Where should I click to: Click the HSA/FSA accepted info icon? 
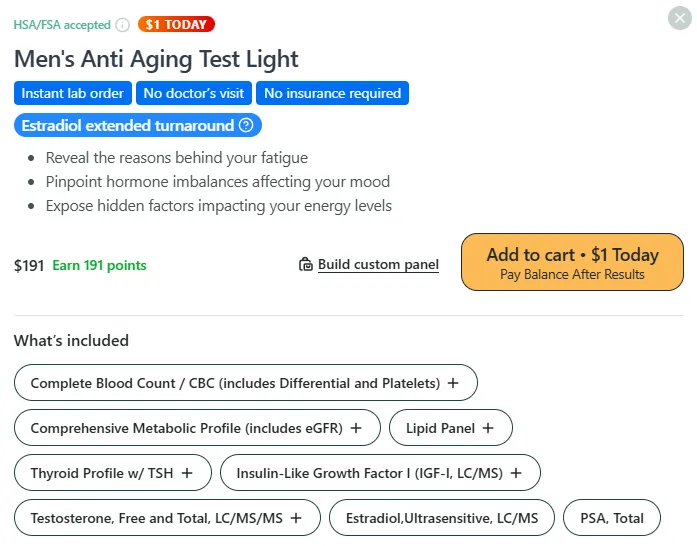point(123,25)
